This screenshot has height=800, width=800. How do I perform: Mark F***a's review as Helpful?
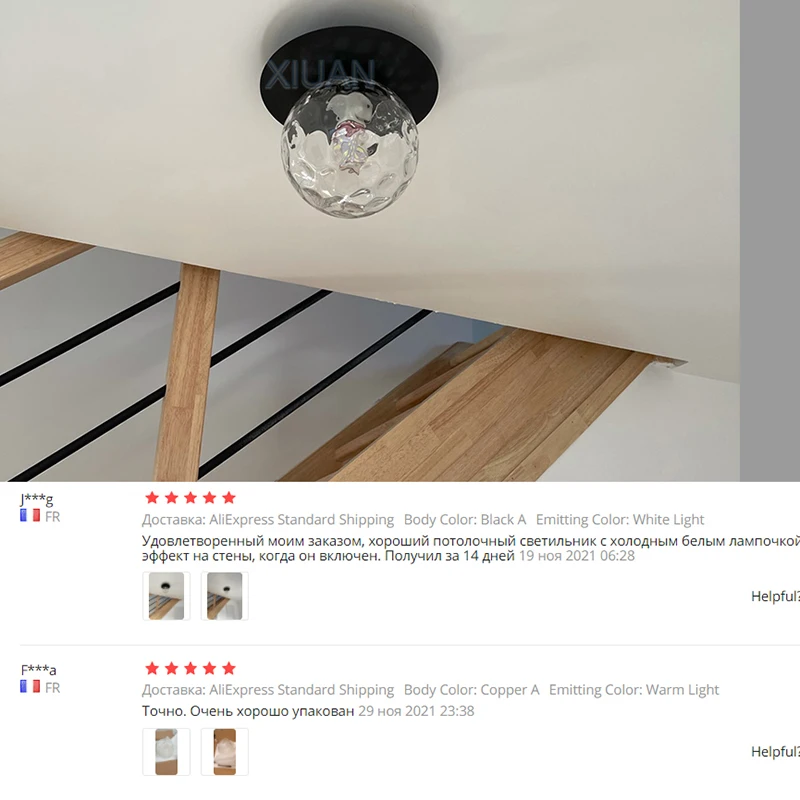click(x=775, y=751)
